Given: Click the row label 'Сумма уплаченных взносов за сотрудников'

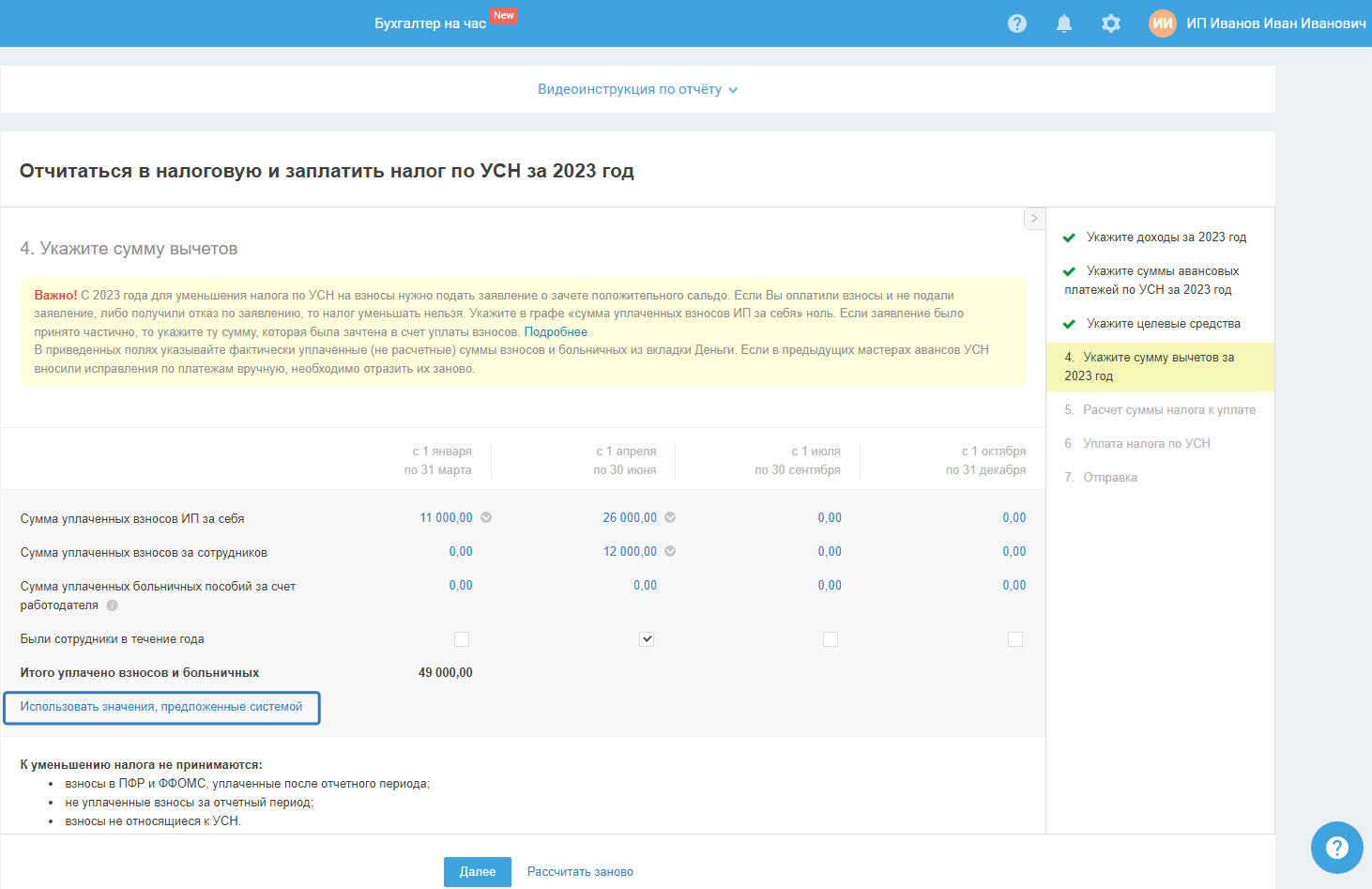Looking at the screenshot, I should click(144, 553).
